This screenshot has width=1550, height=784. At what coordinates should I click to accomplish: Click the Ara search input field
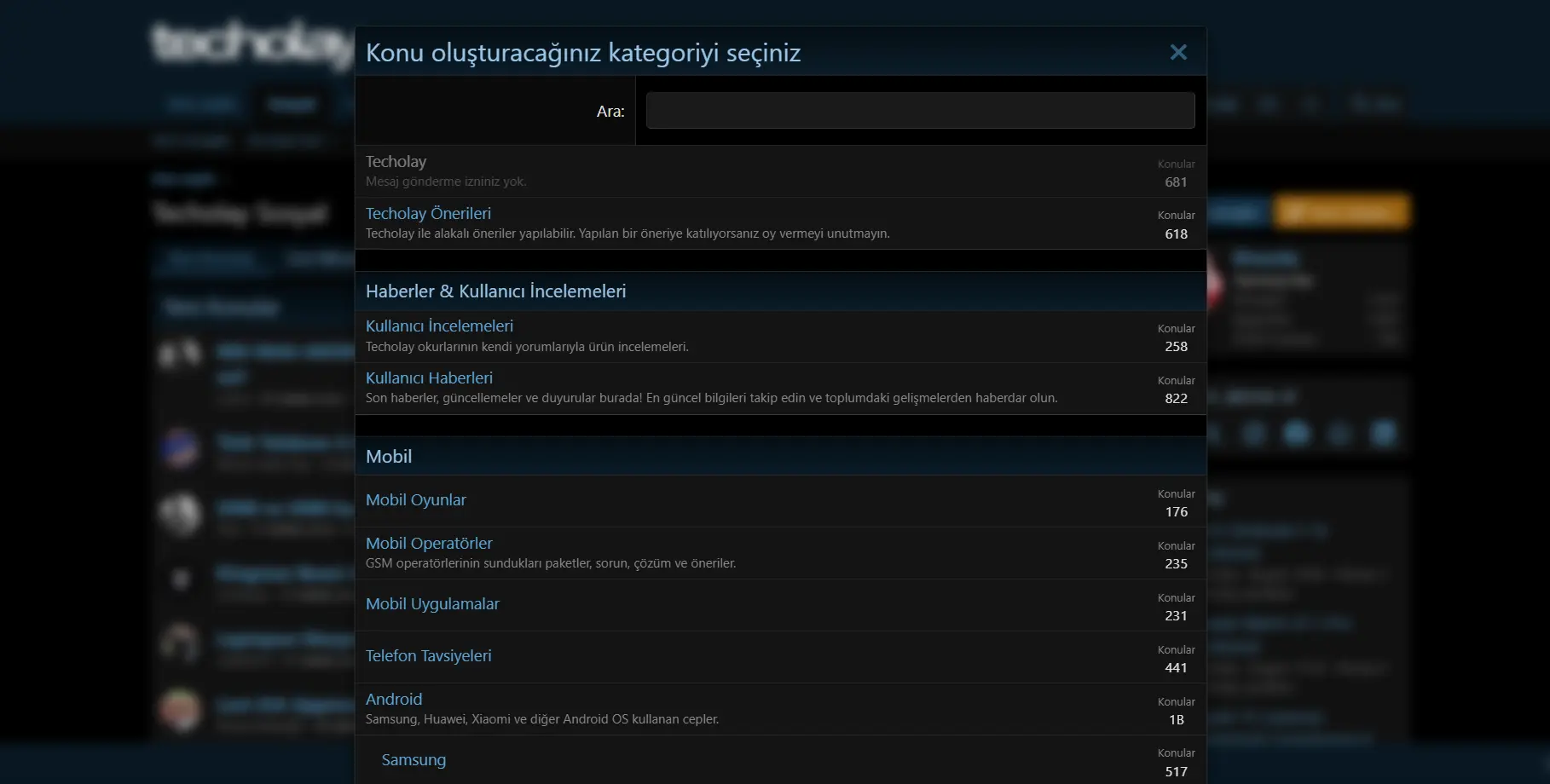click(920, 111)
